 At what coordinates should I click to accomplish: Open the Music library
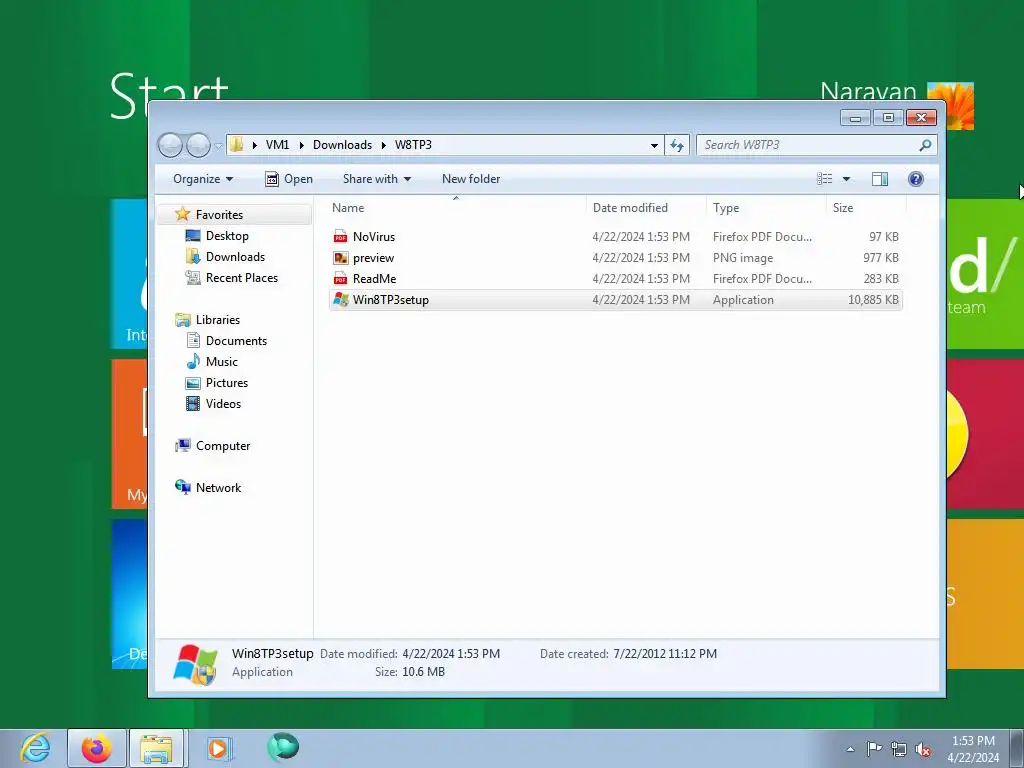(221, 362)
